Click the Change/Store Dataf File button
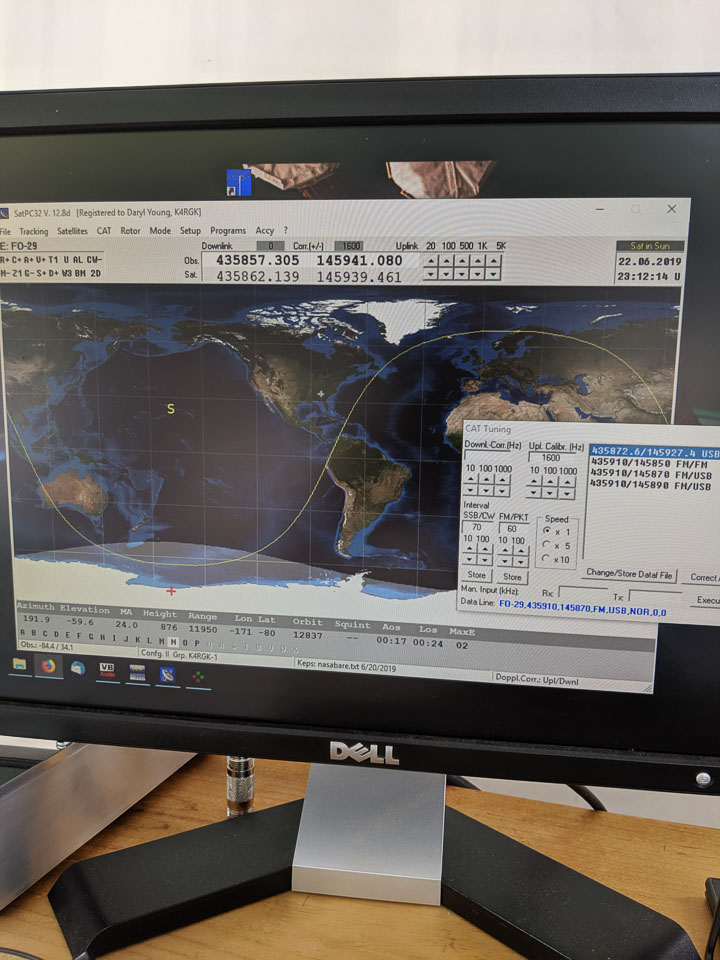Viewport: 720px width, 960px height. coord(629,574)
